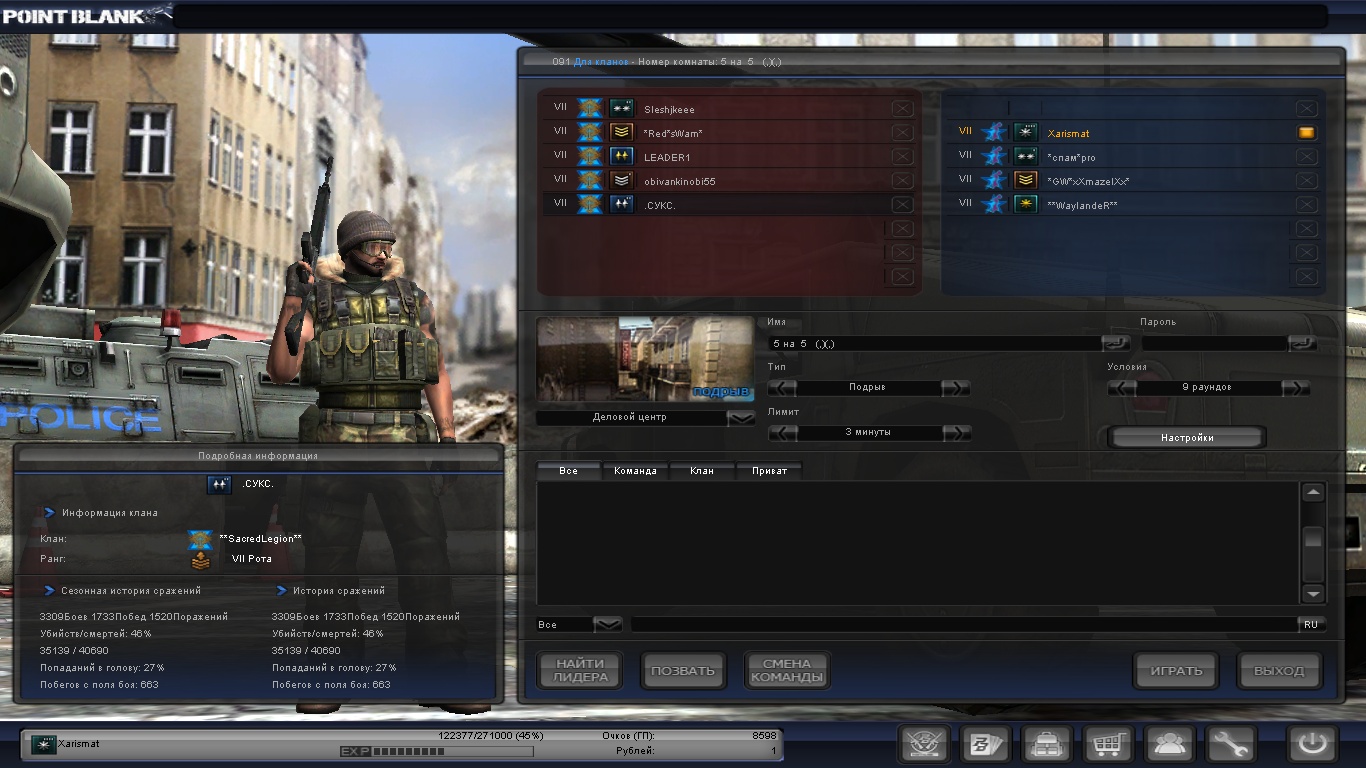Switch to the Клан chat tab
This screenshot has height=768, width=1366.
pyautogui.click(x=702, y=471)
